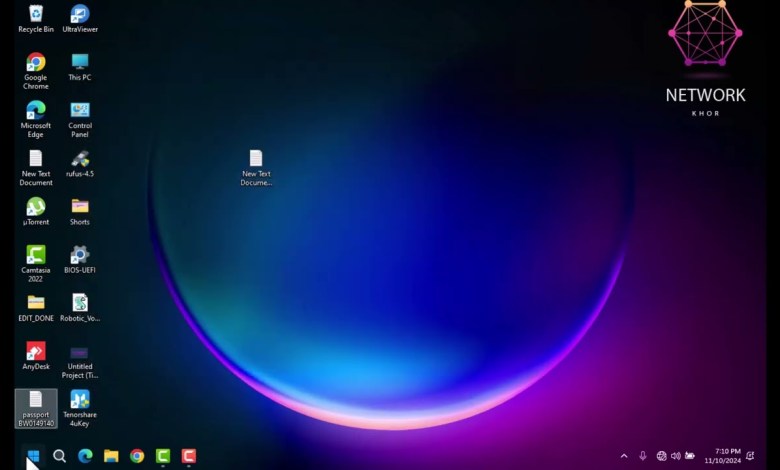Click the Google Chrome desktop shortcut
Screen dimensions: 780x470
click(36, 71)
